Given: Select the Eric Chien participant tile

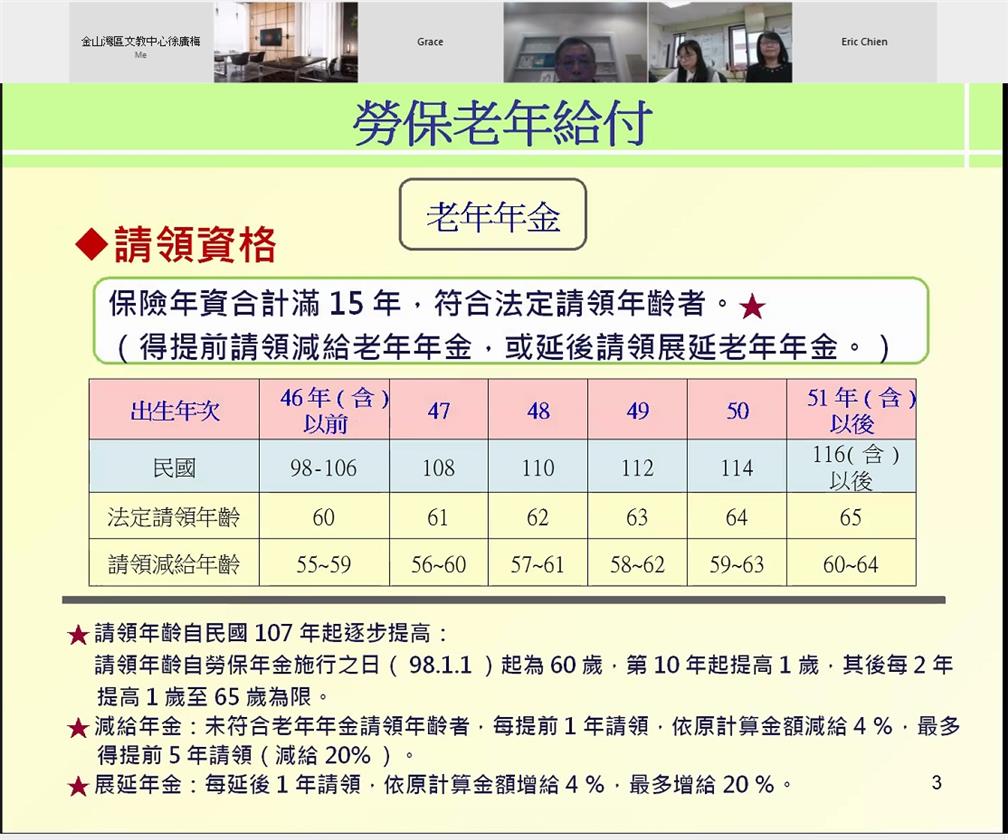Looking at the screenshot, I should [864, 42].
